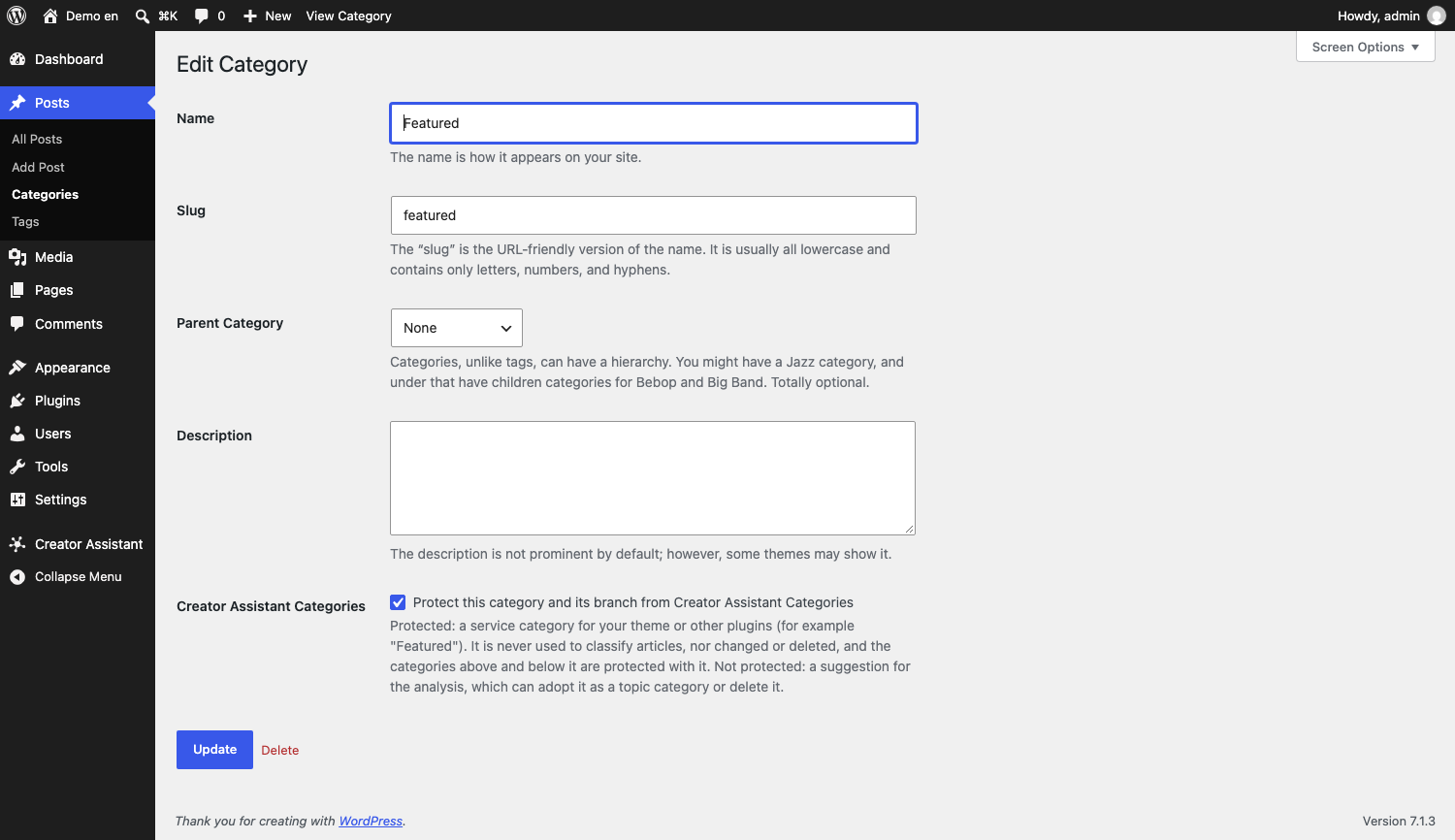Click the Dashboard gauge icon in sidebar
Viewport: 1455px width, 840px height.
click(x=17, y=59)
